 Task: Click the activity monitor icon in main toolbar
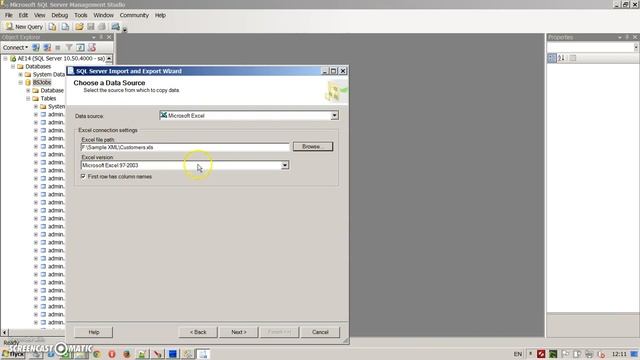[116, 27]
